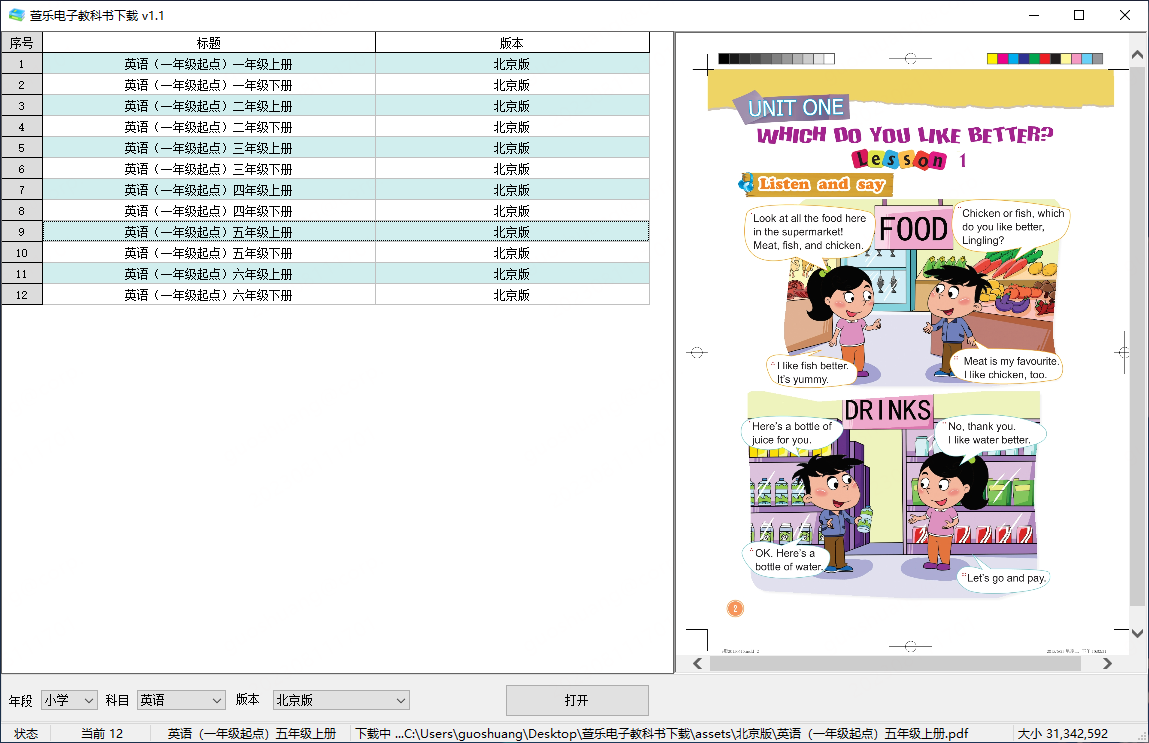Select row 英语（一年级起点）二年级上册
Image resolution: width=1149 pixels, height=743 pixels.
click(x=346, y=106)
